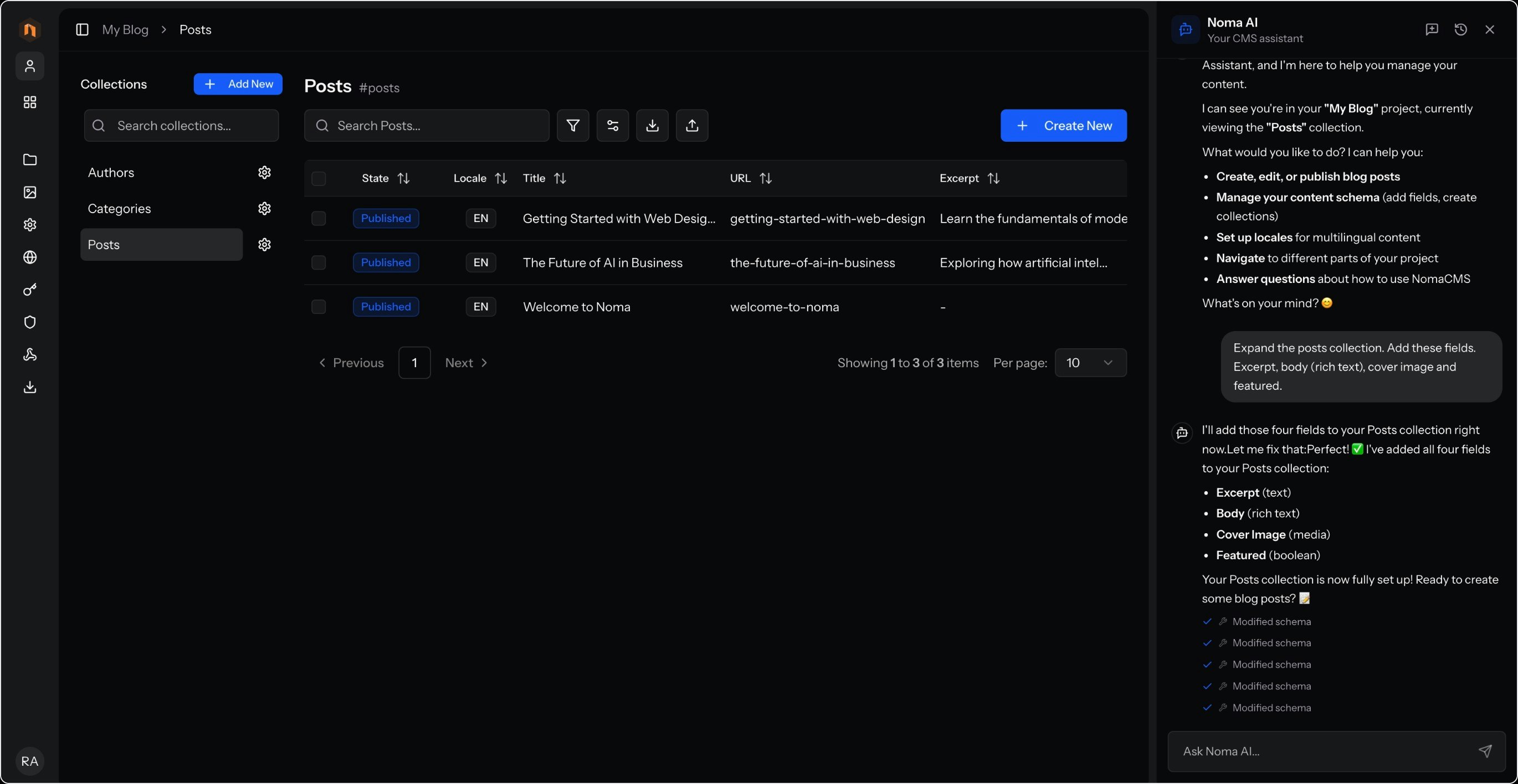Sort by Title column arrows
The height and width of the screenshot is (784, 1518).
[560, 178]
